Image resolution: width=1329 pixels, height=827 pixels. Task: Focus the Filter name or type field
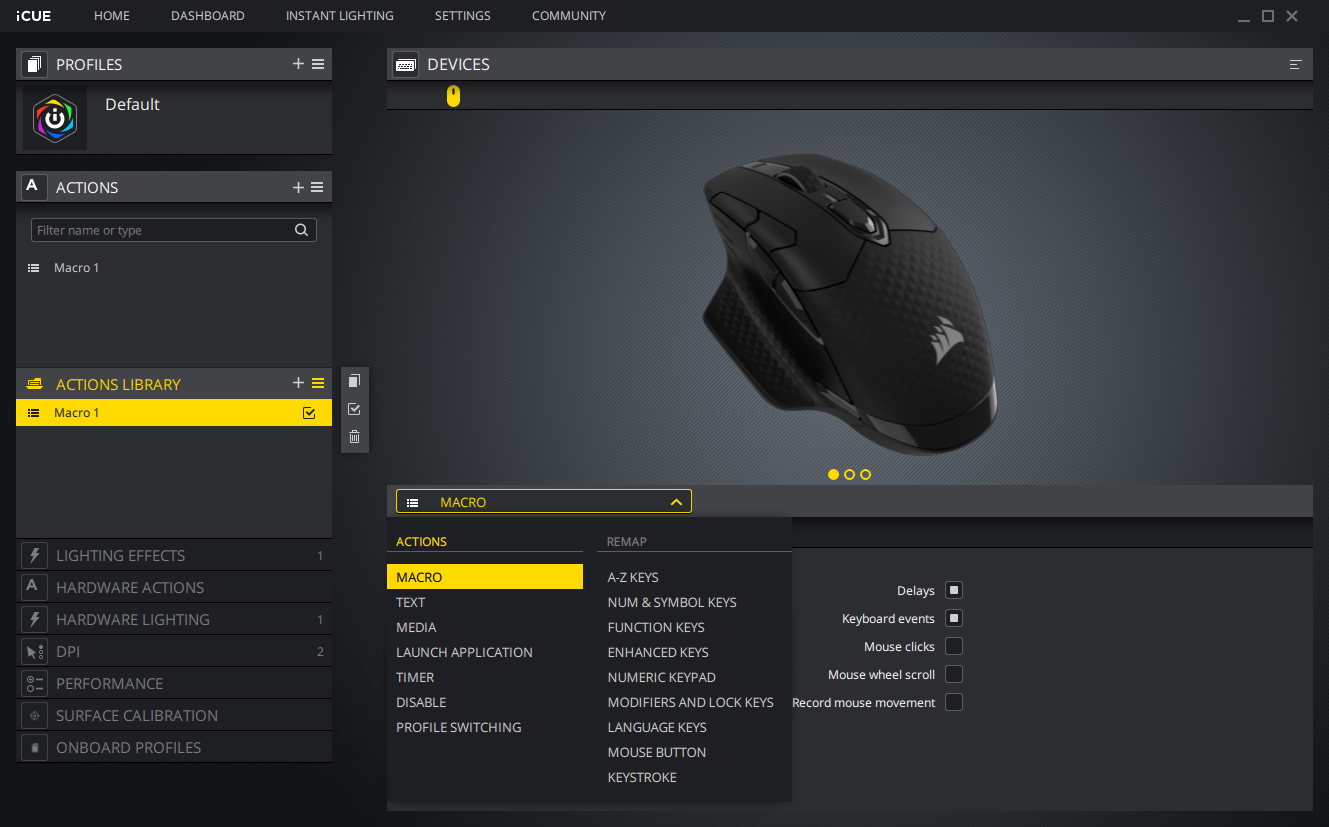point(174,230)
